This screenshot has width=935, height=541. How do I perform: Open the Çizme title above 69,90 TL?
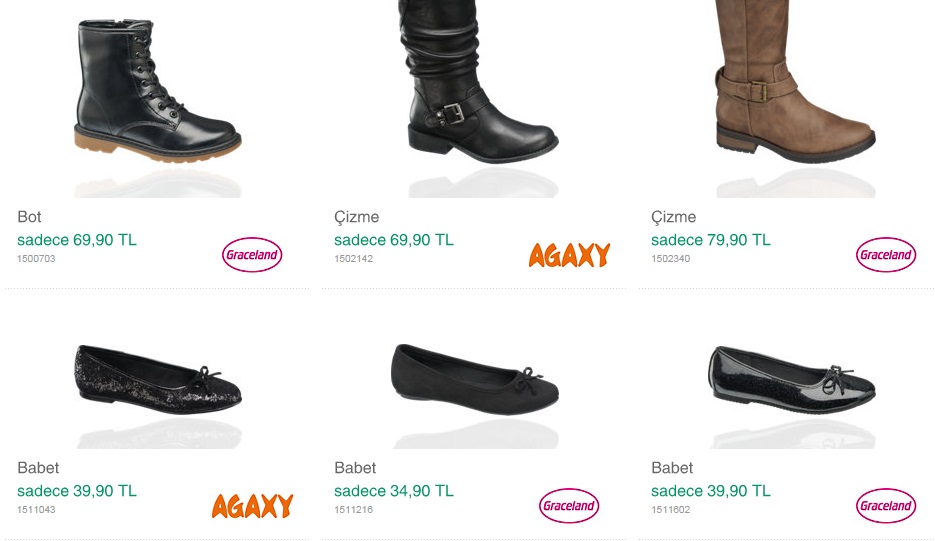pyautogui.click(x=357, y=217)
